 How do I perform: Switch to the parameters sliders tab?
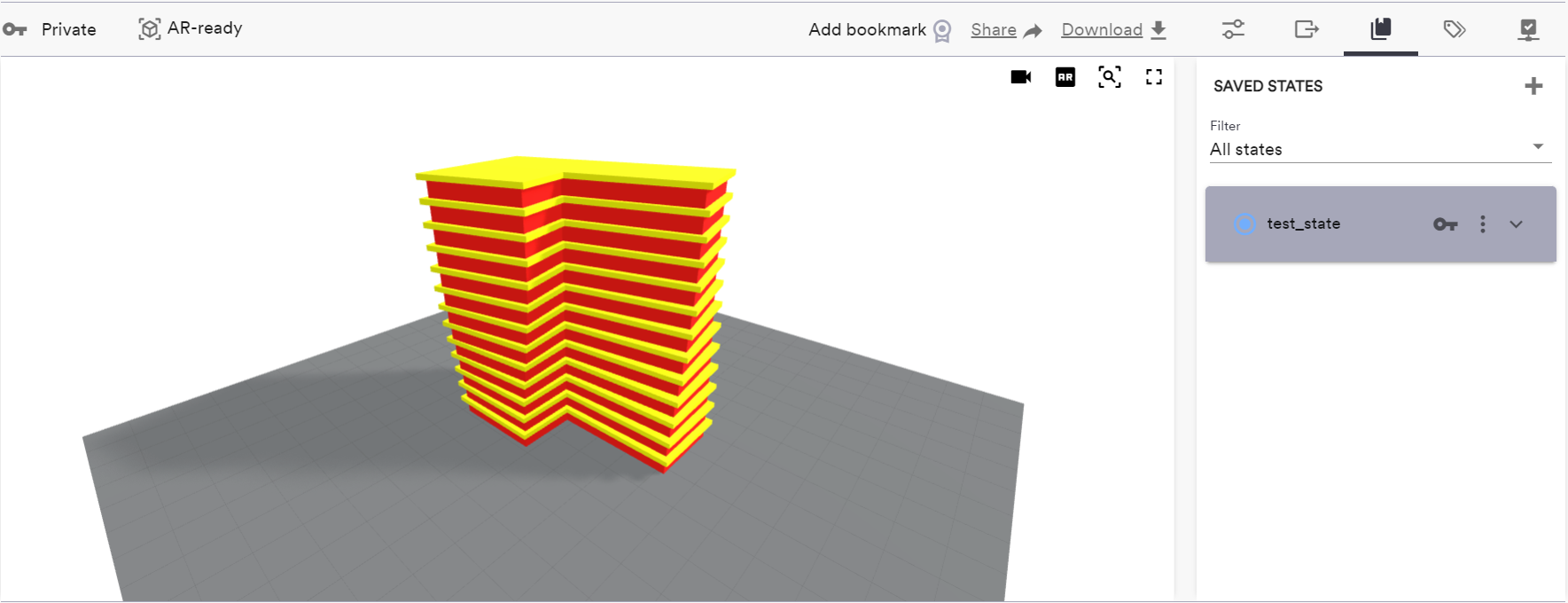tap(1233, 29)
